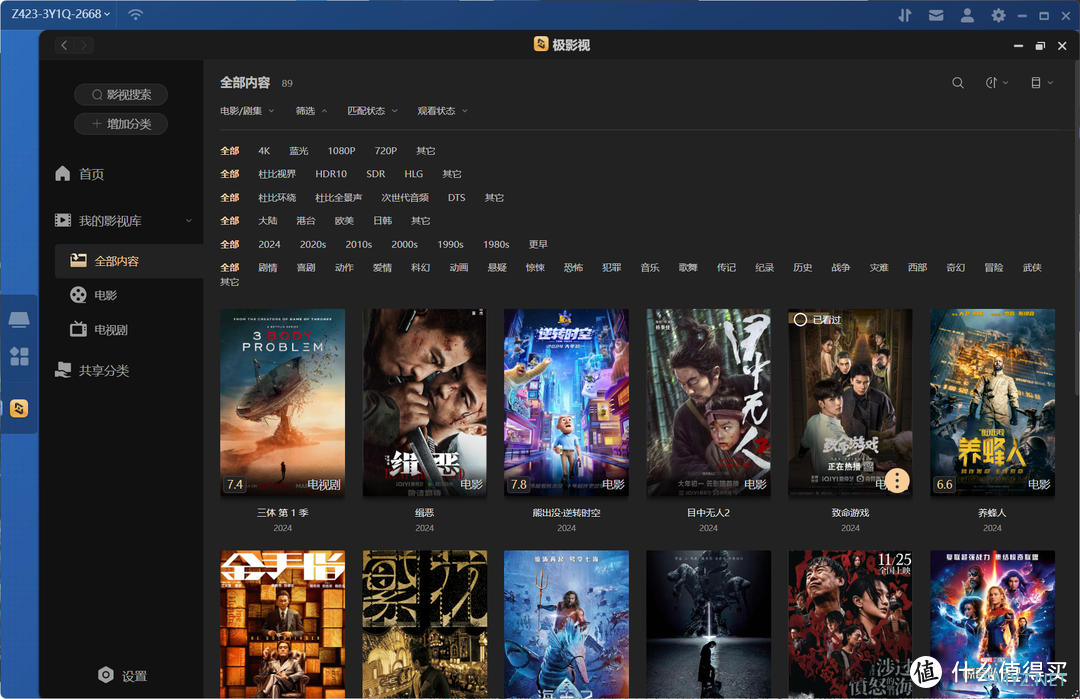Screen dimensions: 1080x699
Task: Select 全部内容 in the sidebar
Action: click(x=129, y=261)
